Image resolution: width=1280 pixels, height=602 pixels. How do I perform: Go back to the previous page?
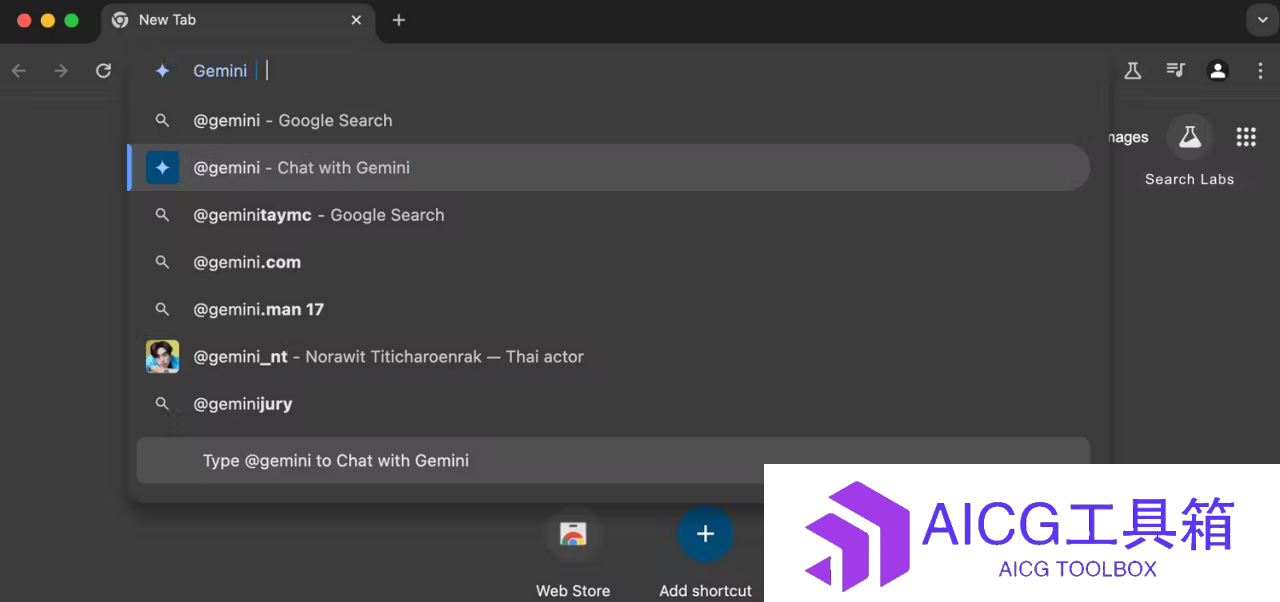tap(19, 70)
